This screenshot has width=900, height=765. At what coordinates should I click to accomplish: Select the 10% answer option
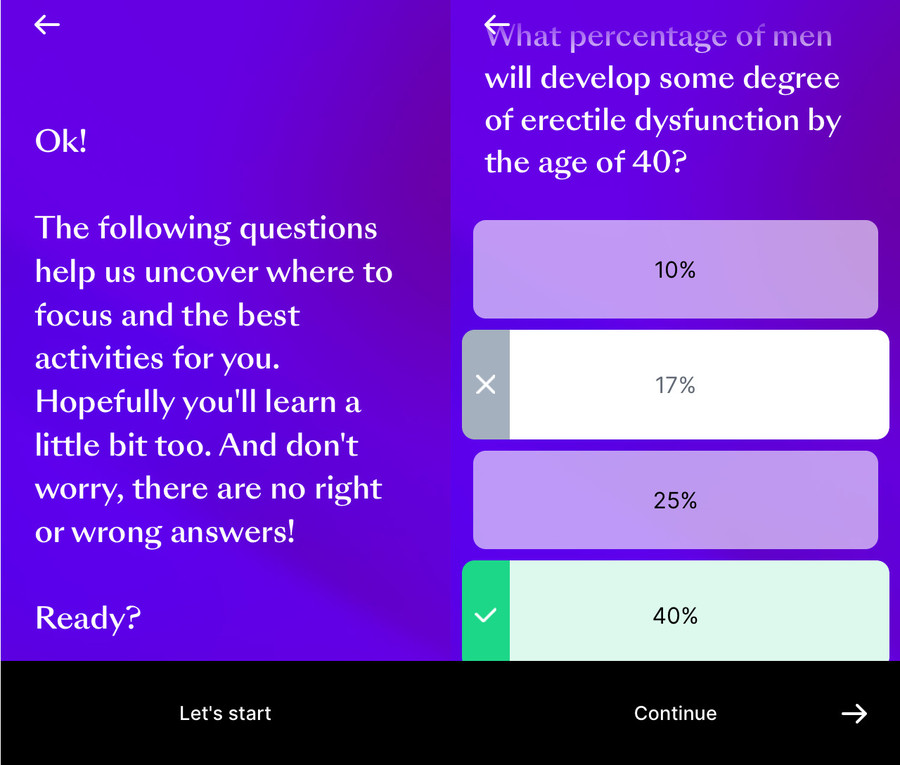pyautogui.click(x=675, y=269)
